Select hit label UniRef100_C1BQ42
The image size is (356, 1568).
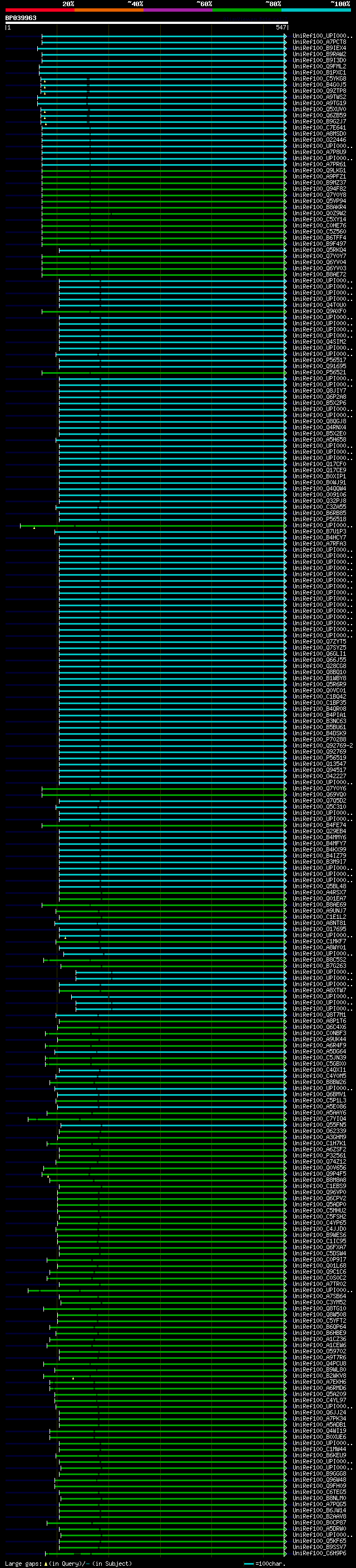[x=319, y=696]
